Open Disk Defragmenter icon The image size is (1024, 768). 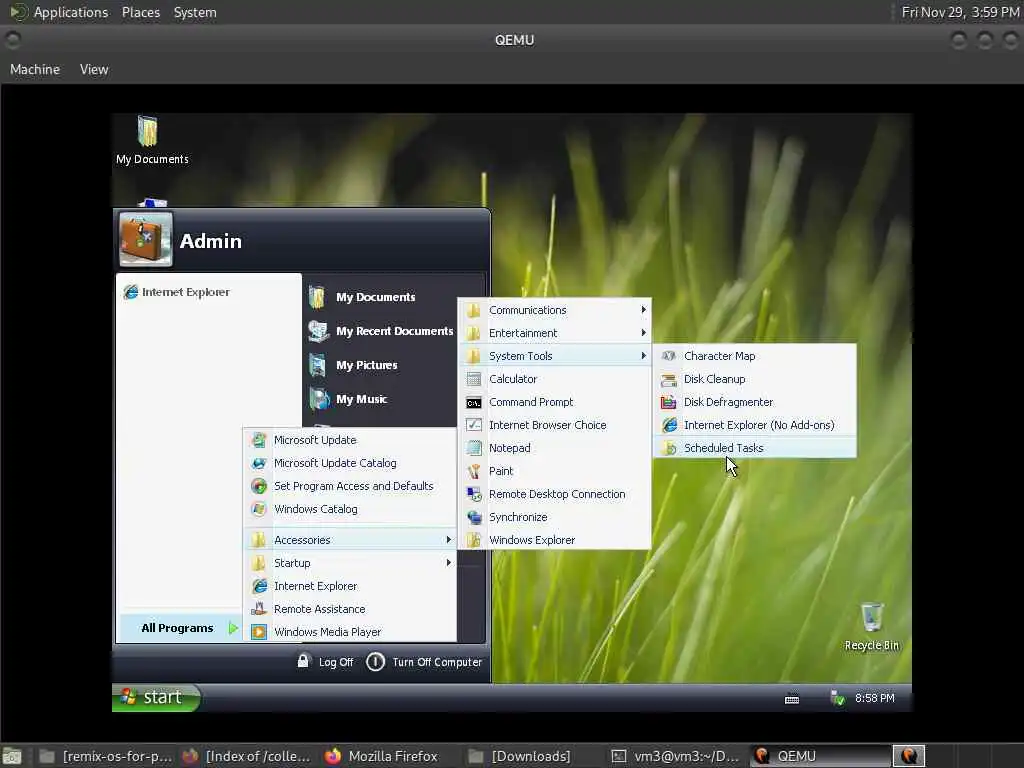coord(668,402)
